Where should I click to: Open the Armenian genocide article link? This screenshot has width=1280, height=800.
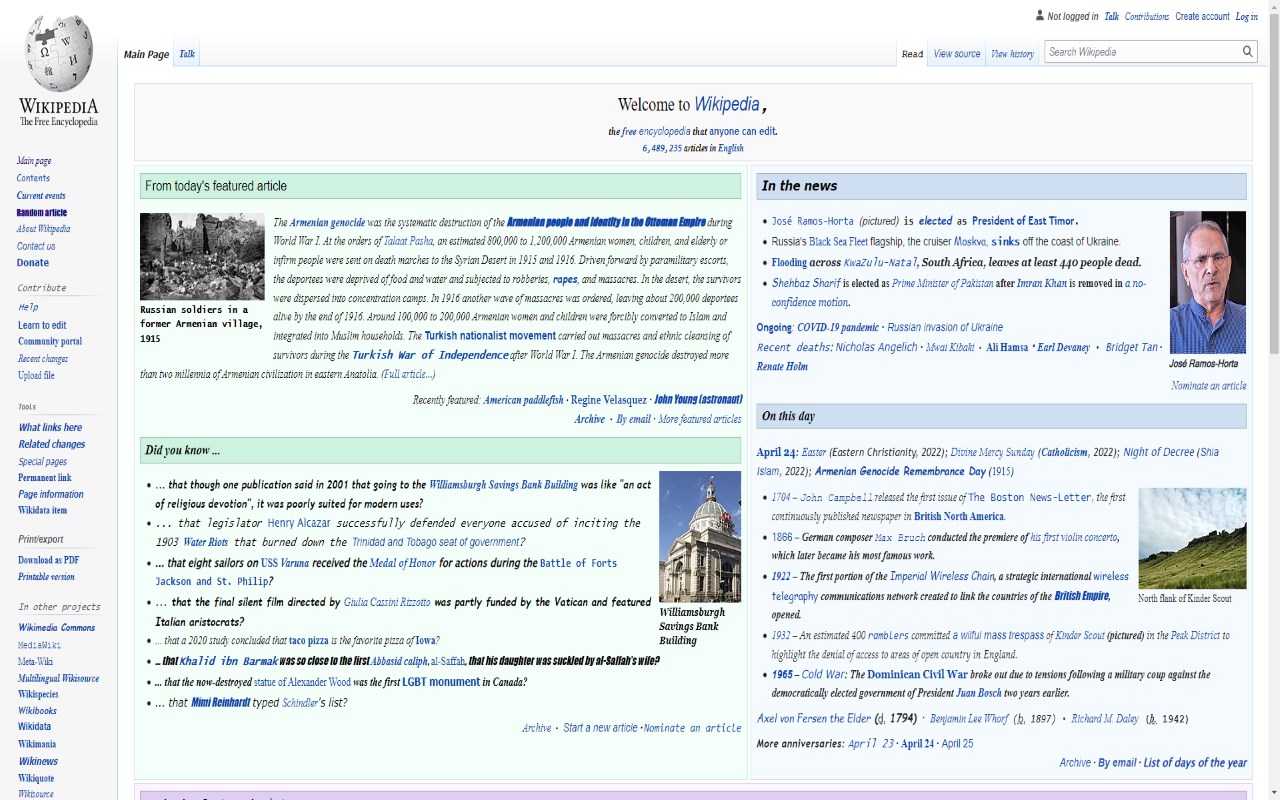[x=327, y=222]
